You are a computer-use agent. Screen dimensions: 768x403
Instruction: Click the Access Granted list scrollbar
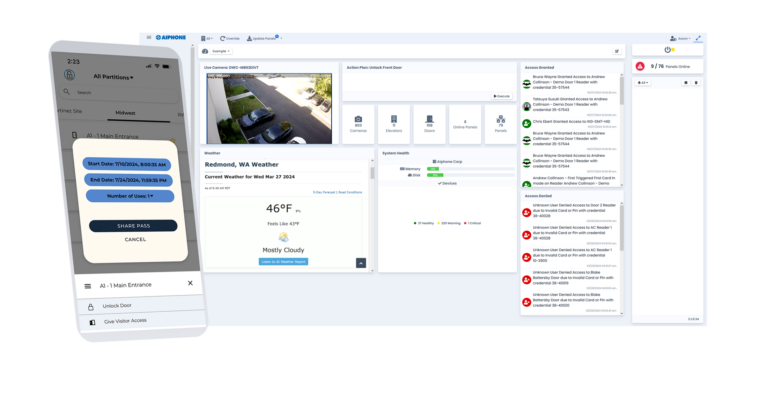click(622, 90)
